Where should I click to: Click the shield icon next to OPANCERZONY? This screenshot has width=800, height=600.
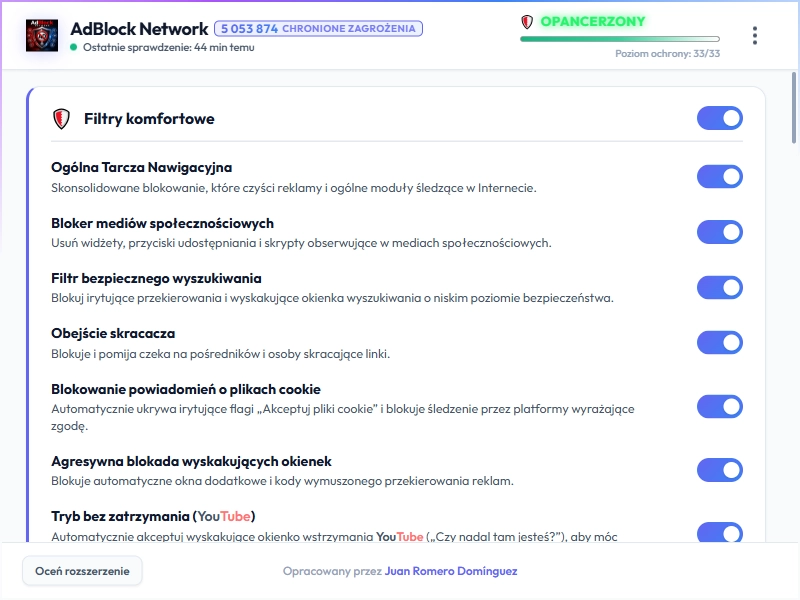527,22
